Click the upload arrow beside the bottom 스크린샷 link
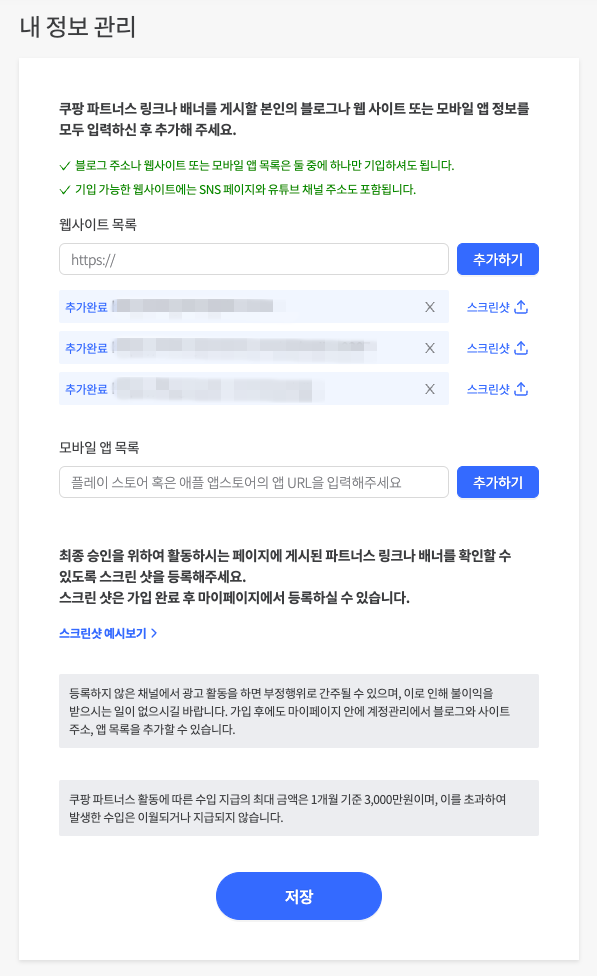The image size is (597, 976). [519, 387]
